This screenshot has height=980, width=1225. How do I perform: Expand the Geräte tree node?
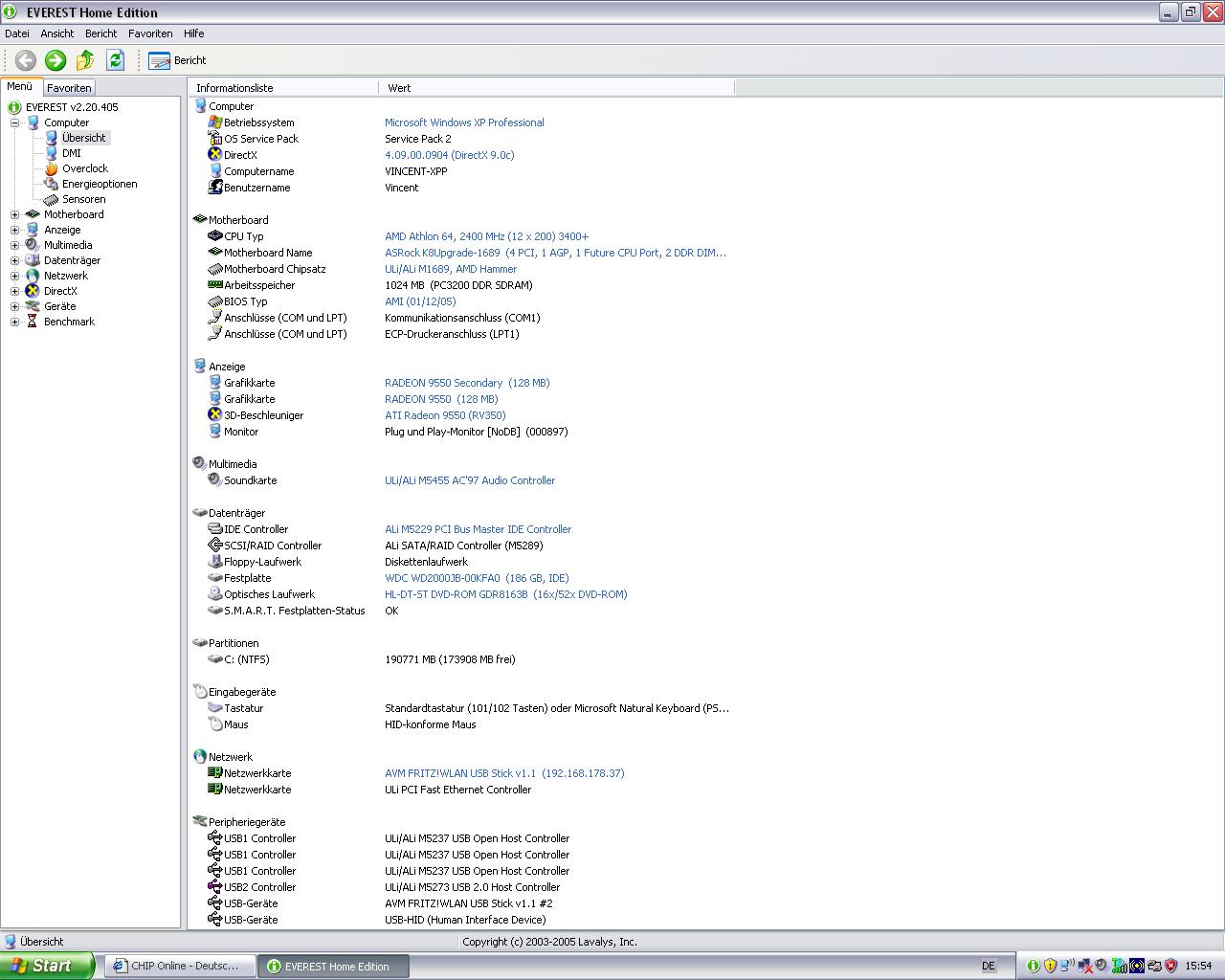coord(15,306)
